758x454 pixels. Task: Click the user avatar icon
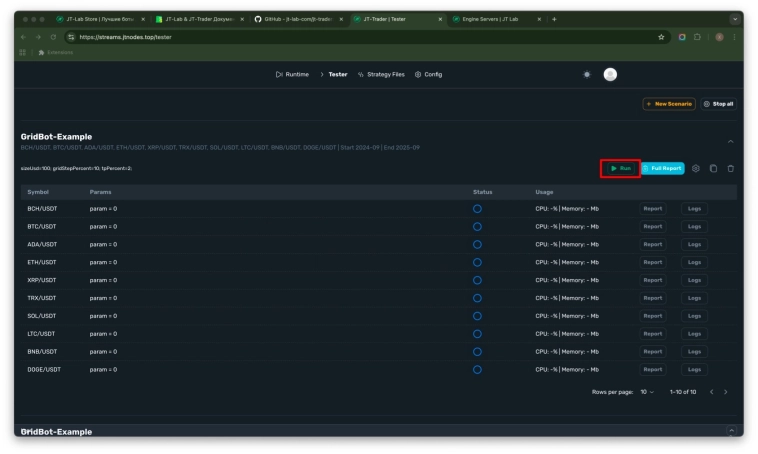click(x=610, y=74)
